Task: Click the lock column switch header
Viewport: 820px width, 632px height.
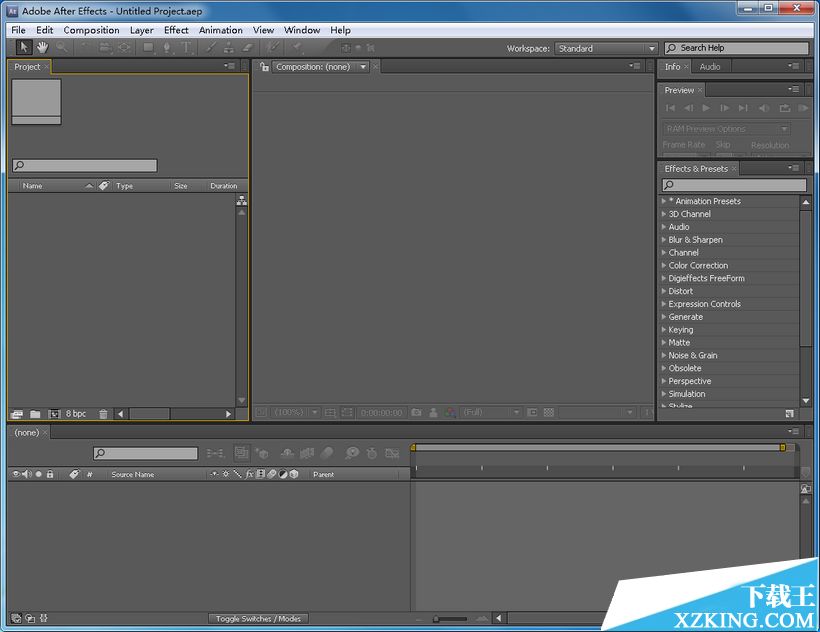Action: click(x=50, y=474)
